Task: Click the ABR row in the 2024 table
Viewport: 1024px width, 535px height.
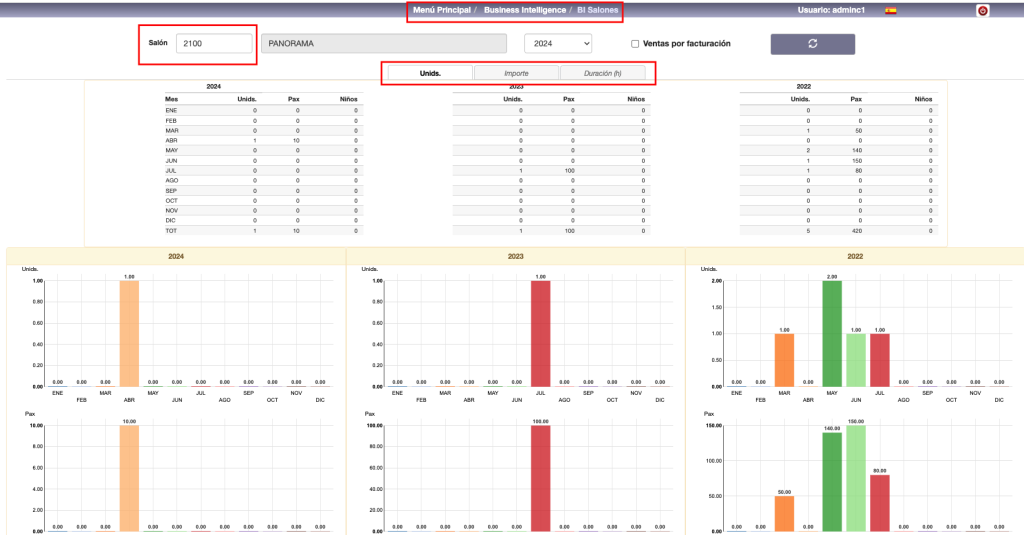Action: click(x=262, y=140)
